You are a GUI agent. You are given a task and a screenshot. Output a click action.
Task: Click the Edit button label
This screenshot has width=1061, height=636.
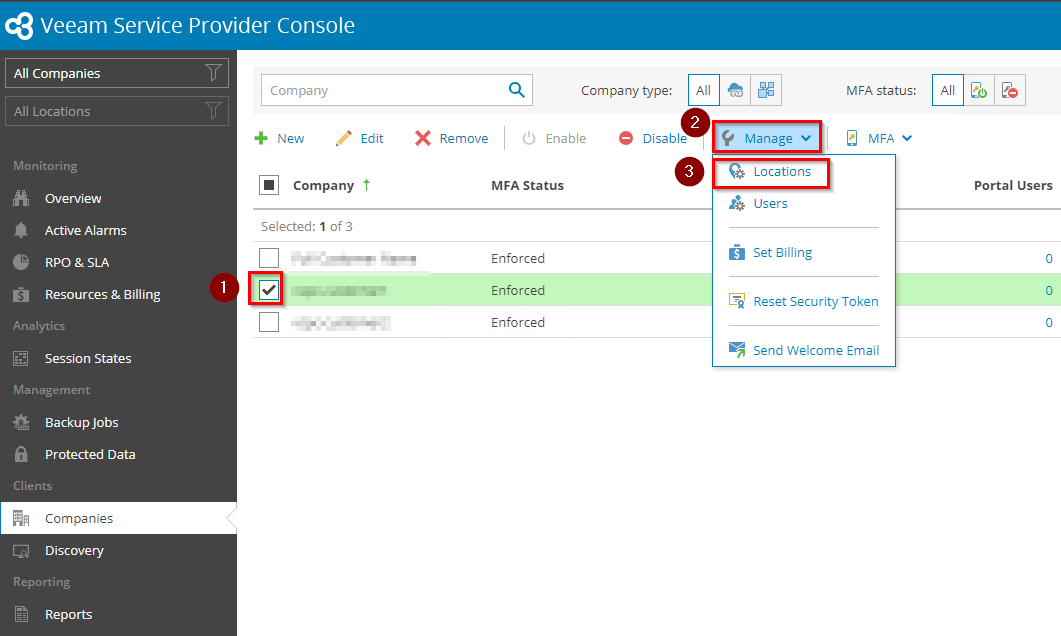tap(371, 138)
